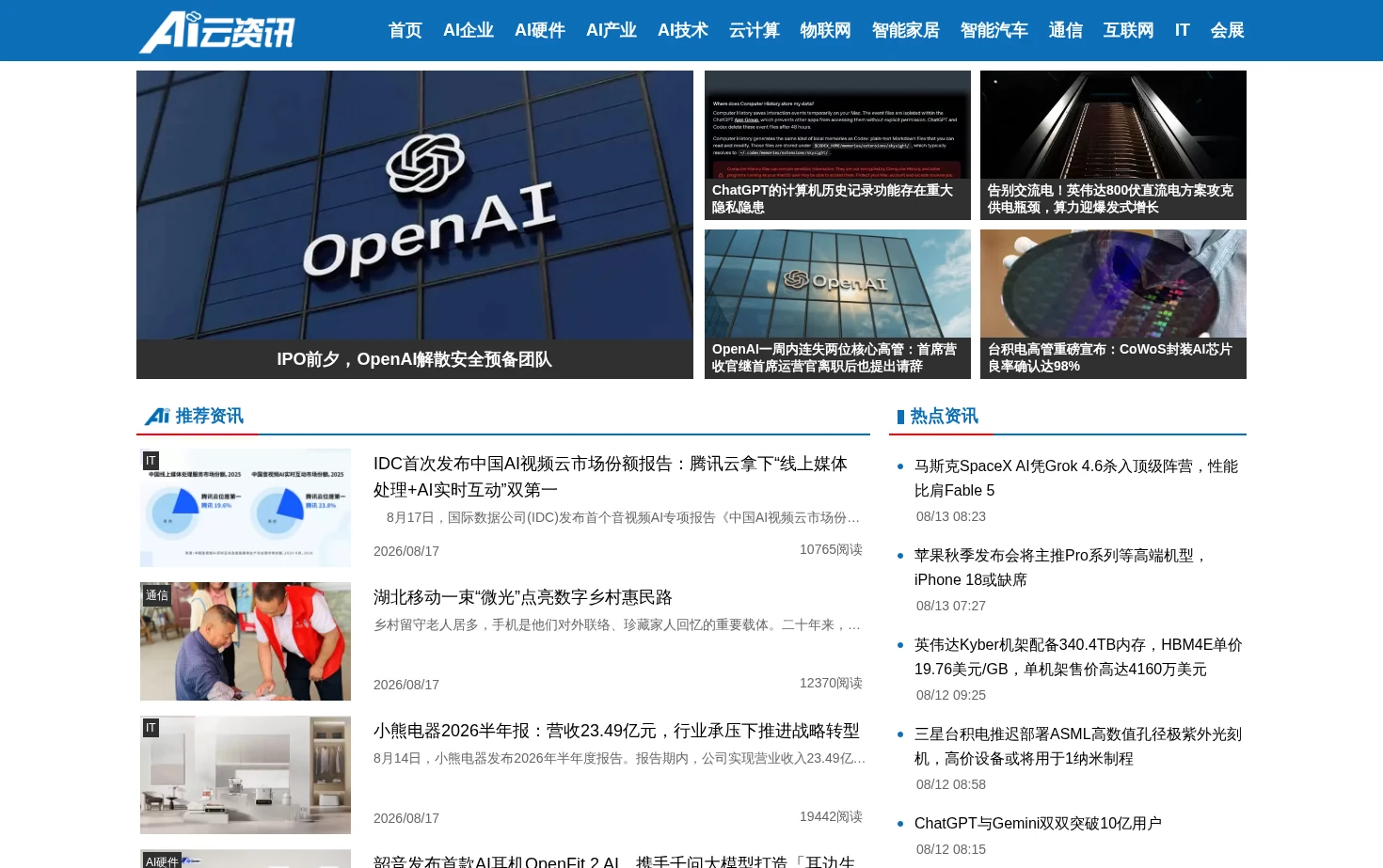
Task: Open 三星台积电推迟部署ASML hot news
Action: click(1078, 746)
